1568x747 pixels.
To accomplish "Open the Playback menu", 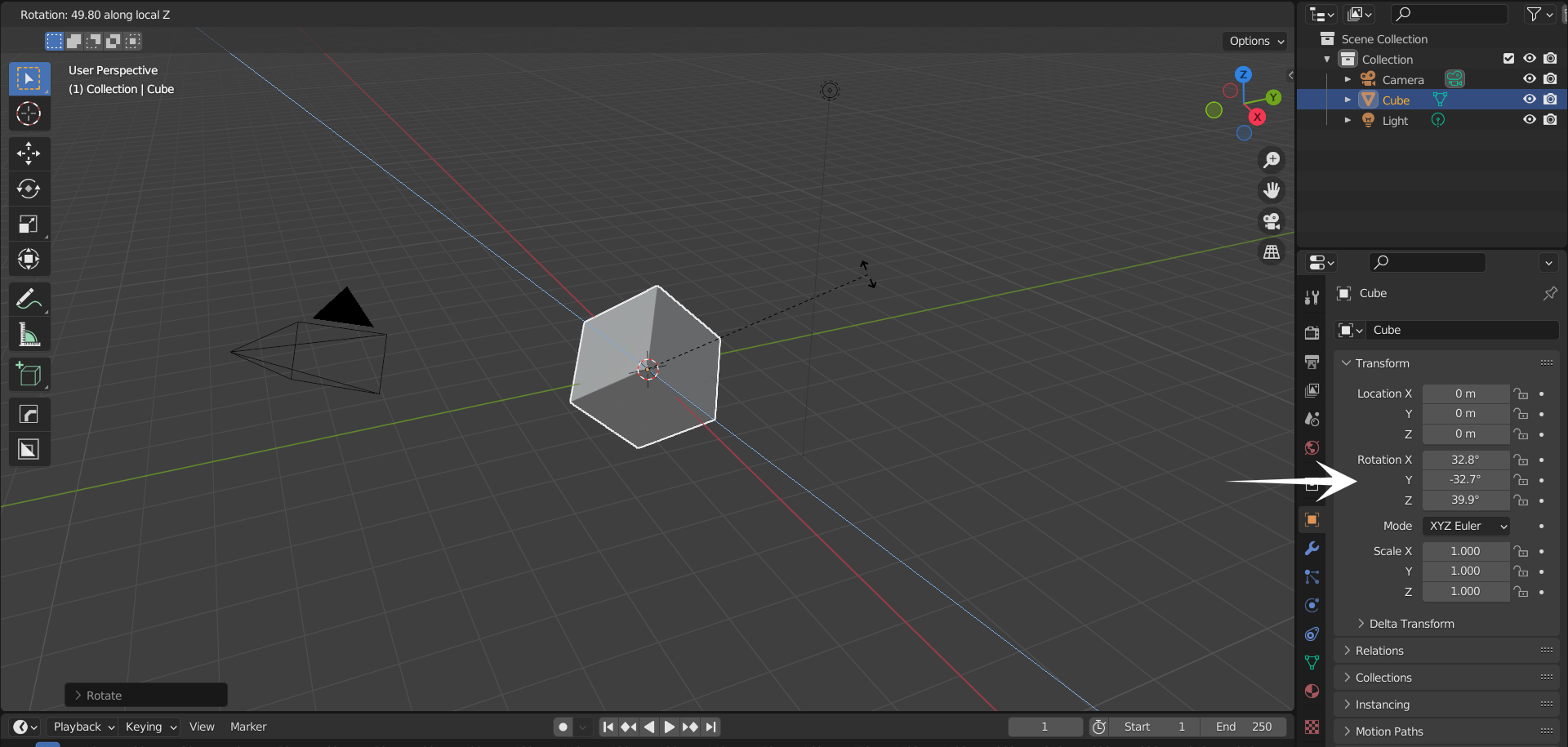I will [x=83, y=727].
